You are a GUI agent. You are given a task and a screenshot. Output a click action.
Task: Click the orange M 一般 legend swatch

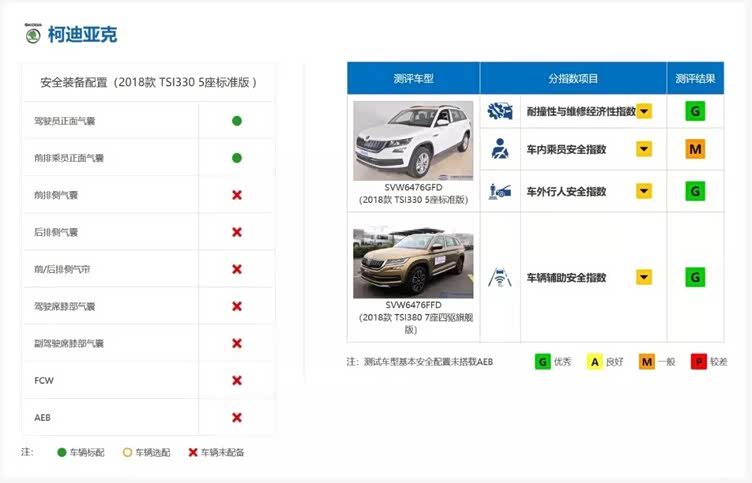(x=646, y=361)
